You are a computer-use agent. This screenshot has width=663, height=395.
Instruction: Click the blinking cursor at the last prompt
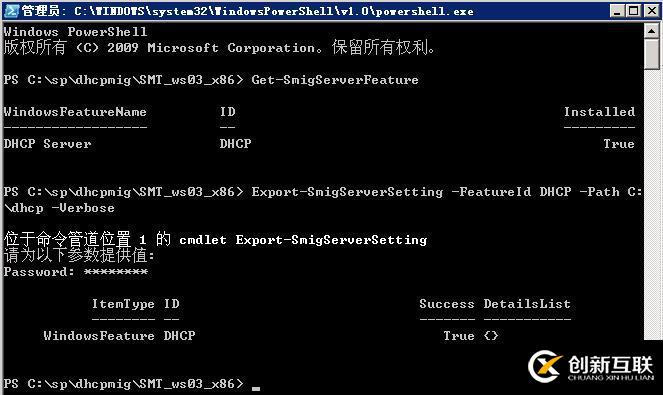point(256,388)
